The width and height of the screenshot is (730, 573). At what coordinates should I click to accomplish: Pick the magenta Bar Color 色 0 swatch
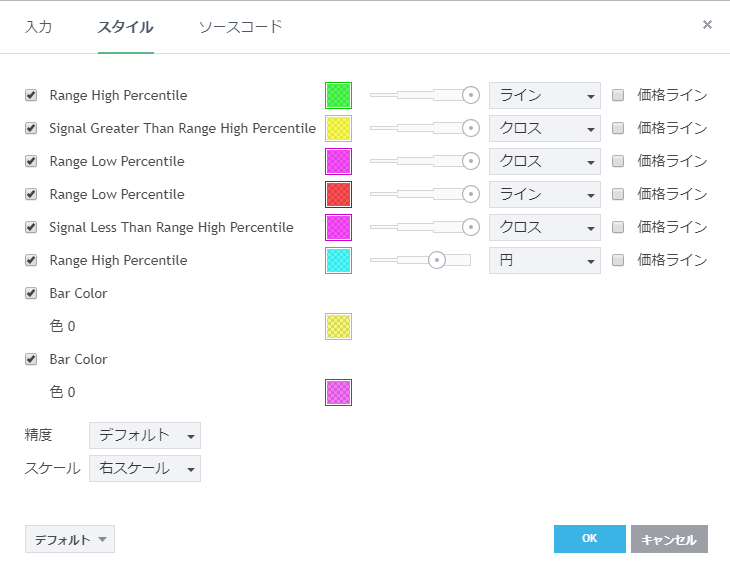click(x=338, y=393)
